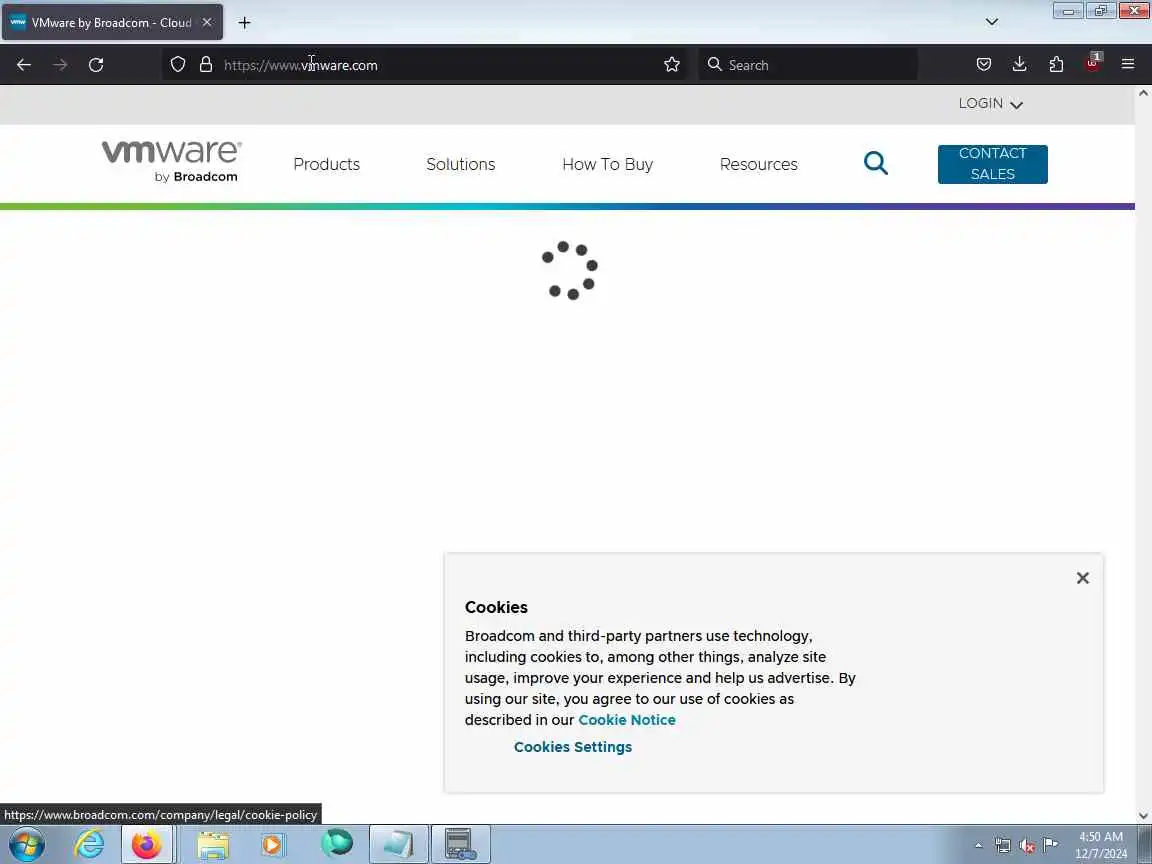
Task: Open the Solutions menu
Action: pyautogui.click(x=461, y=165)
